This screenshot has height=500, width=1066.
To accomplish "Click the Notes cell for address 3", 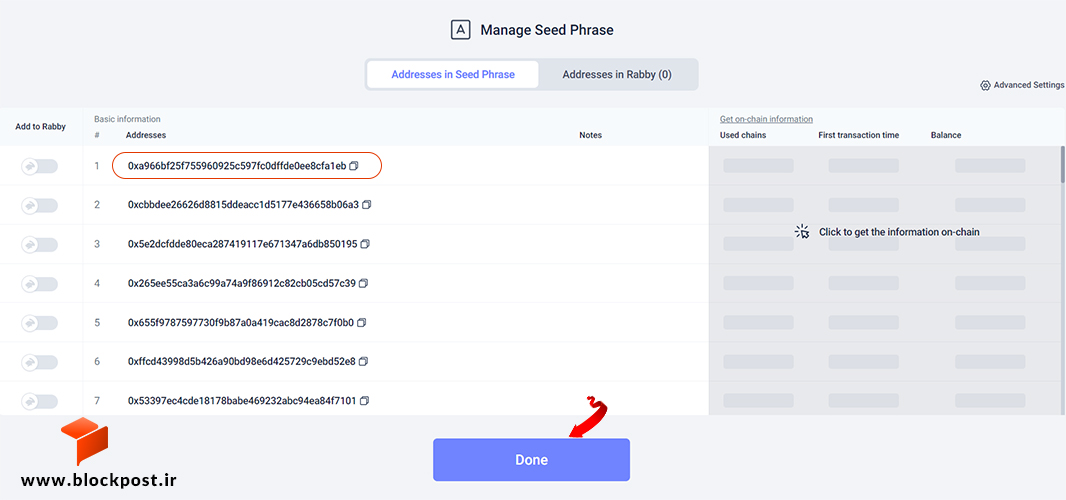I will point(590,244).
